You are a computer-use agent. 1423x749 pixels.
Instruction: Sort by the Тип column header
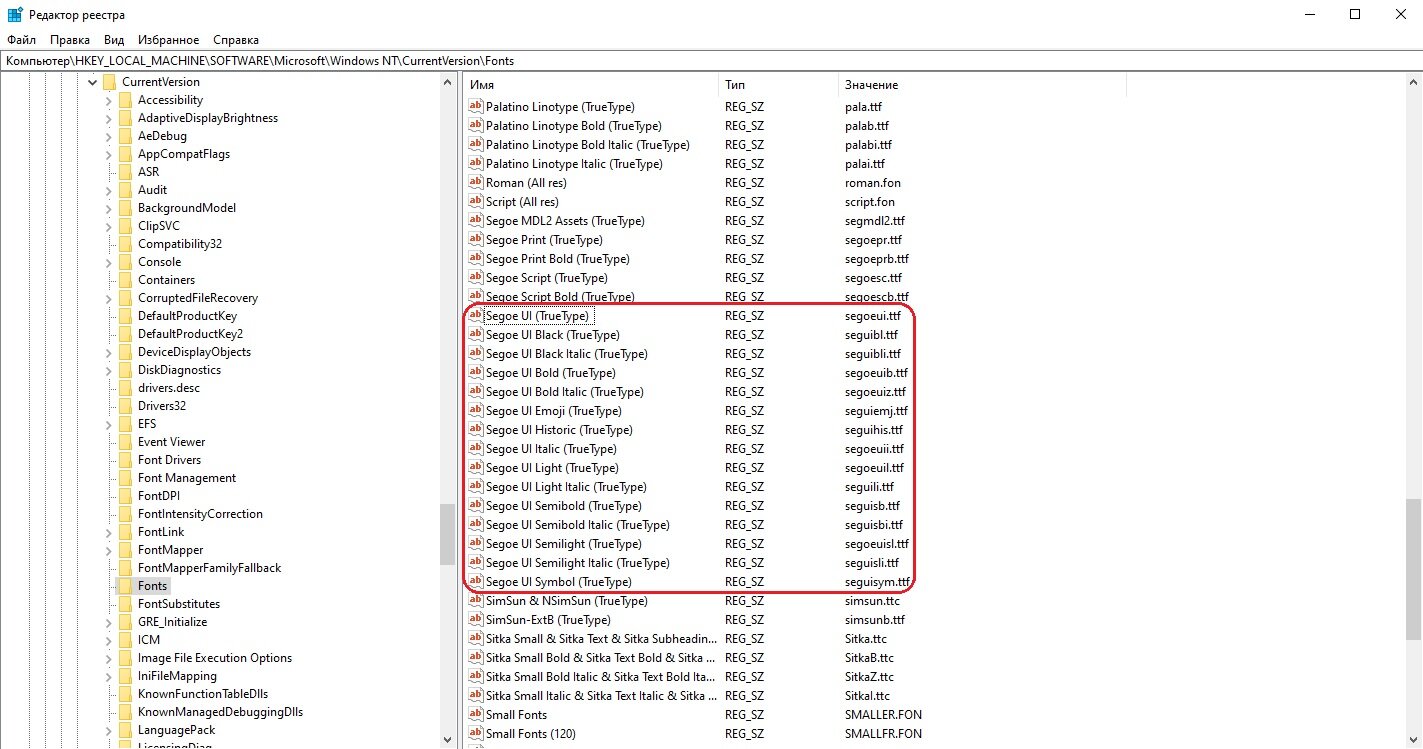point(779,85)
